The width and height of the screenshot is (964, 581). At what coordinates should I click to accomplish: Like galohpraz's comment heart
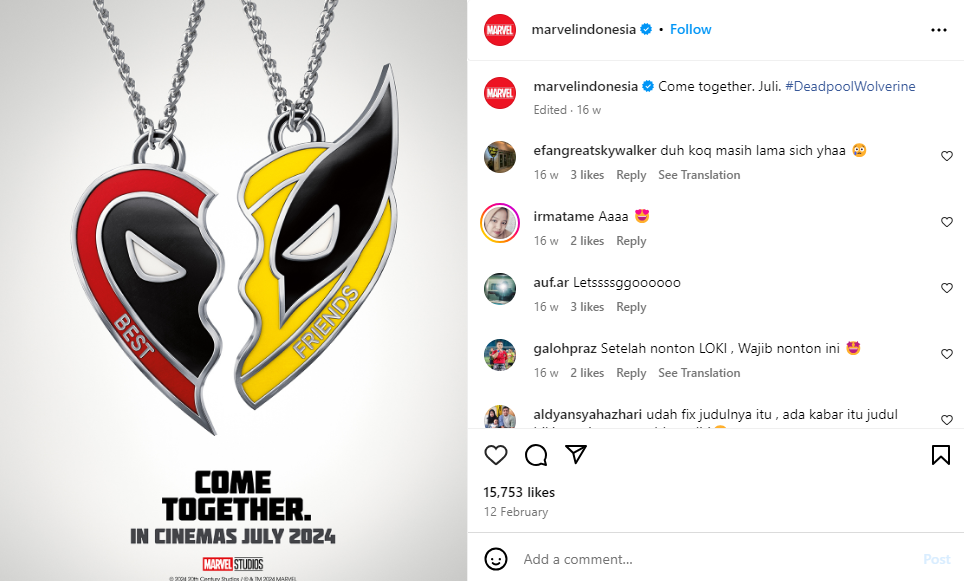pos(947,354)
